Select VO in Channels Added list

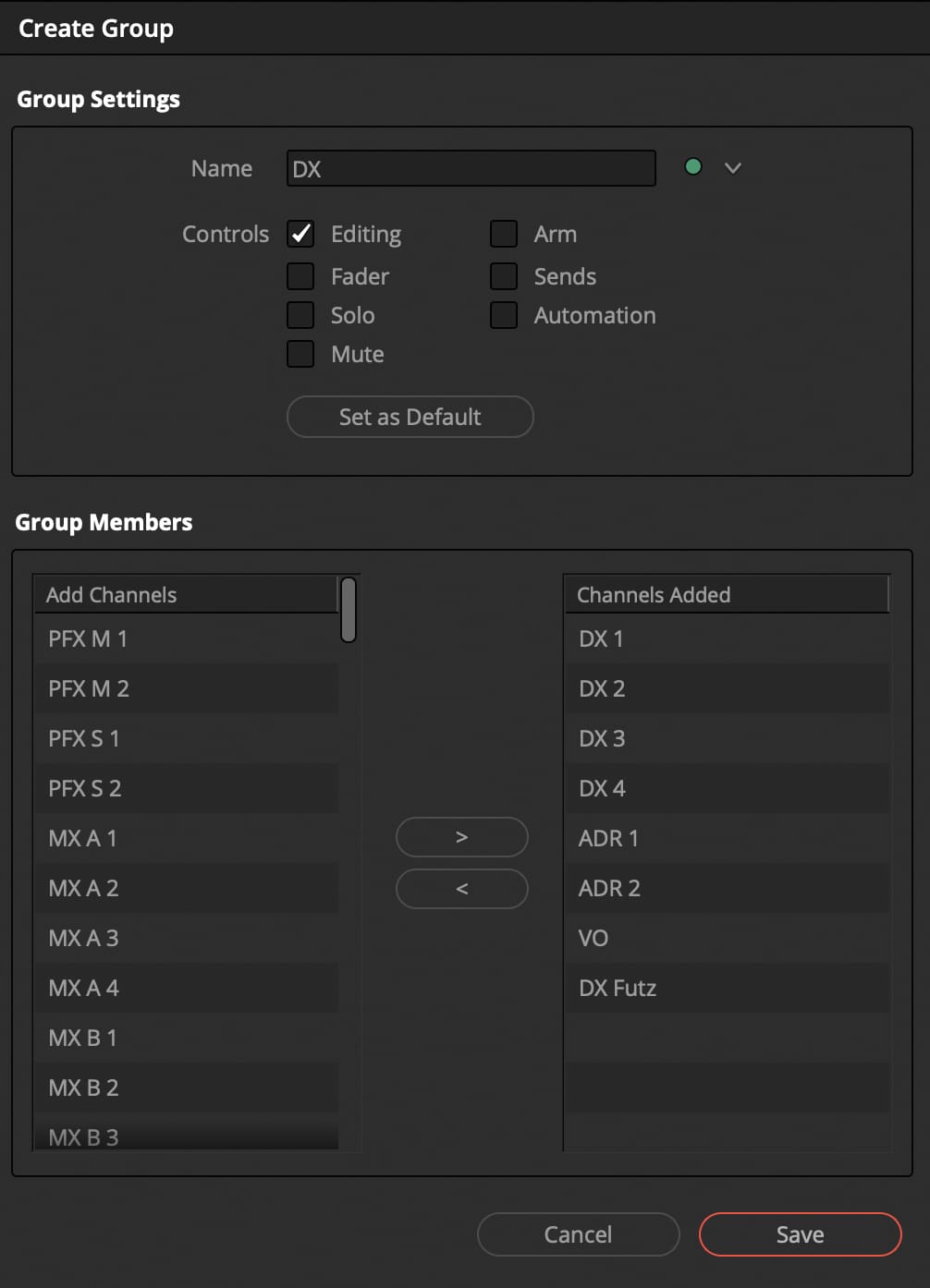727,938
